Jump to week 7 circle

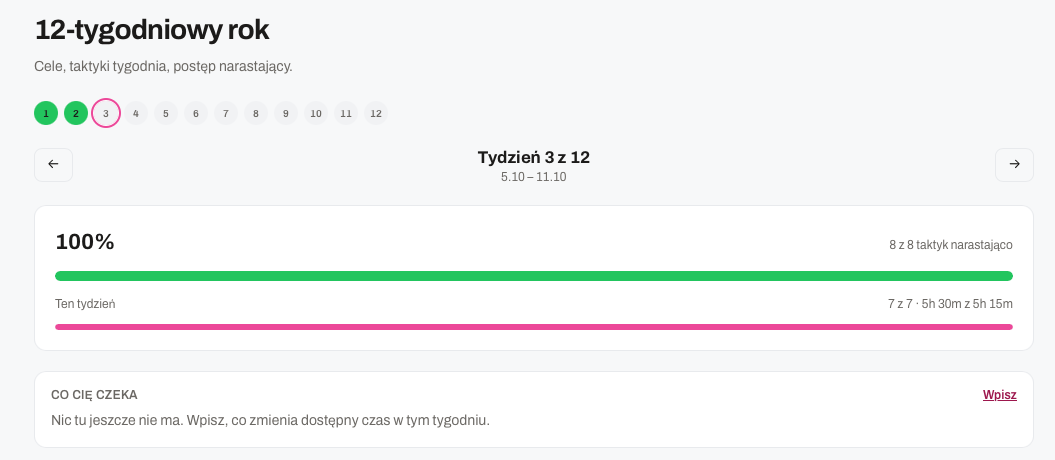[x=226, y=113]
